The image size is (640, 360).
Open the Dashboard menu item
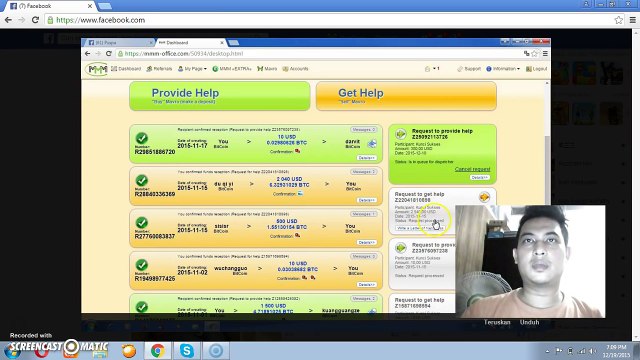[126, 69]
